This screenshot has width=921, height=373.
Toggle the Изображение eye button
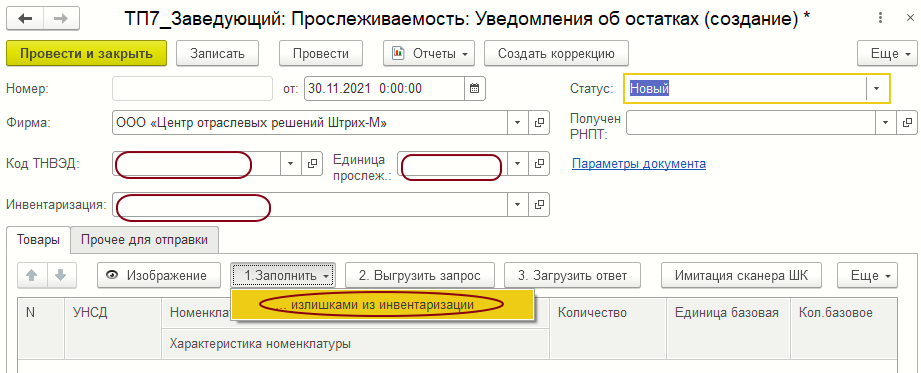click(x=159, y=275)
